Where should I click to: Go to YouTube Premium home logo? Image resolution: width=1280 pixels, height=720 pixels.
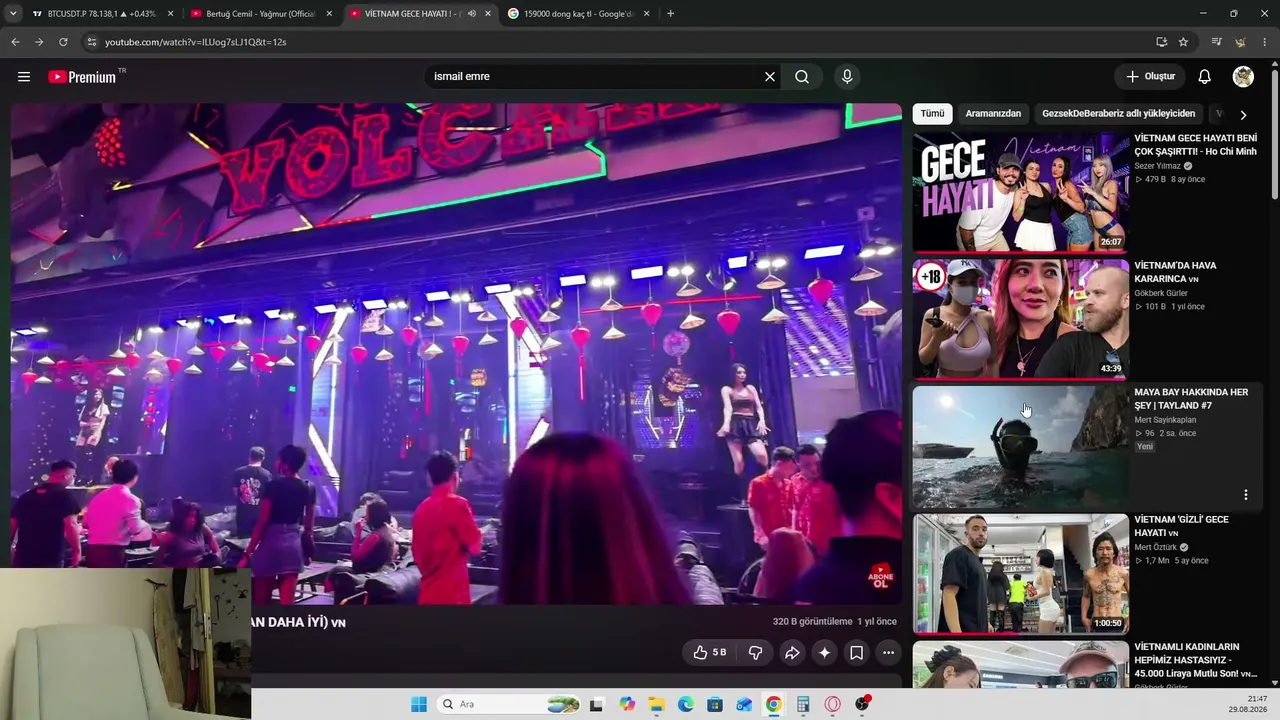click(x=82, y=77)
